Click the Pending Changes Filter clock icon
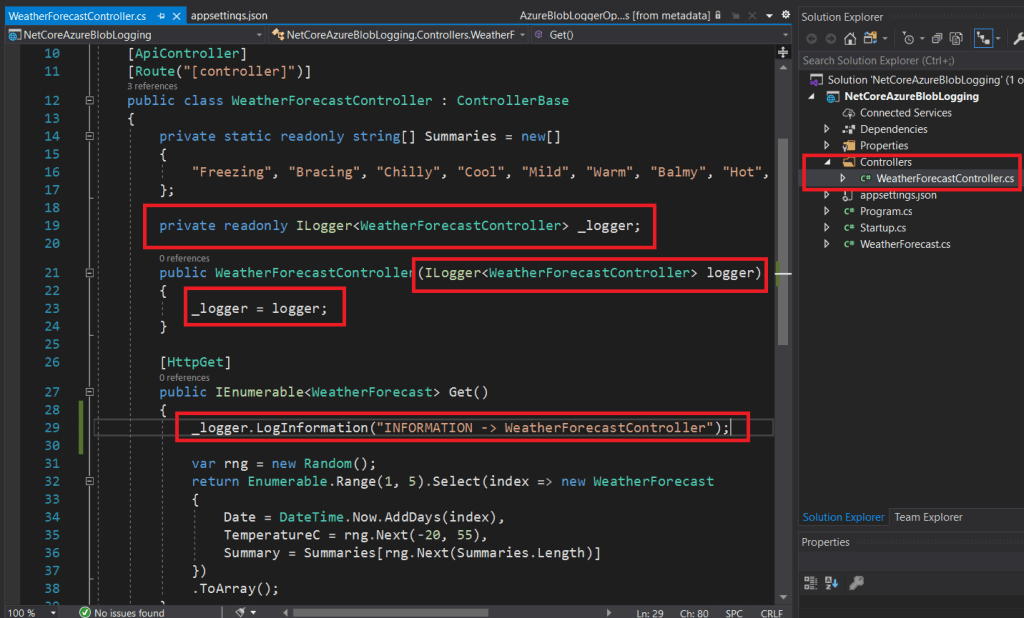The width and height of the screenshot is (1024, 618). tap(908, 38)
